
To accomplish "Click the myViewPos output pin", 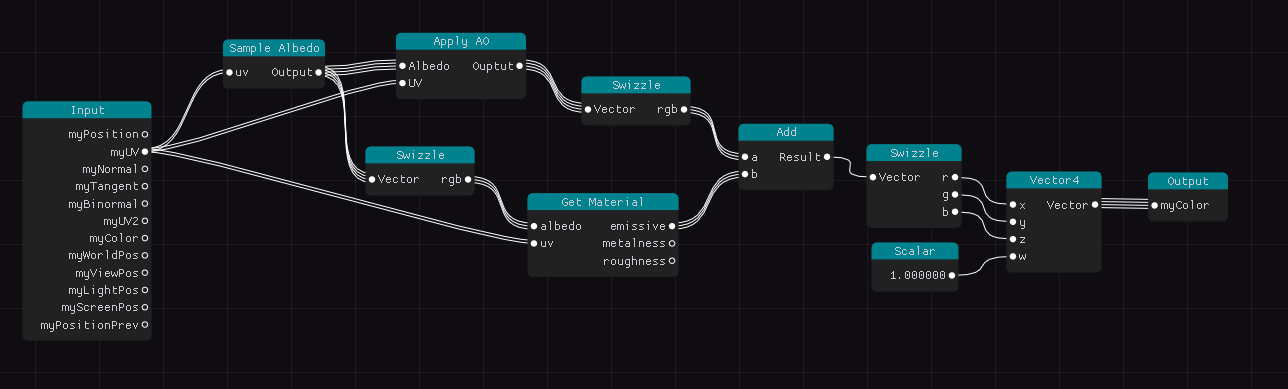I will pos(145,273).
